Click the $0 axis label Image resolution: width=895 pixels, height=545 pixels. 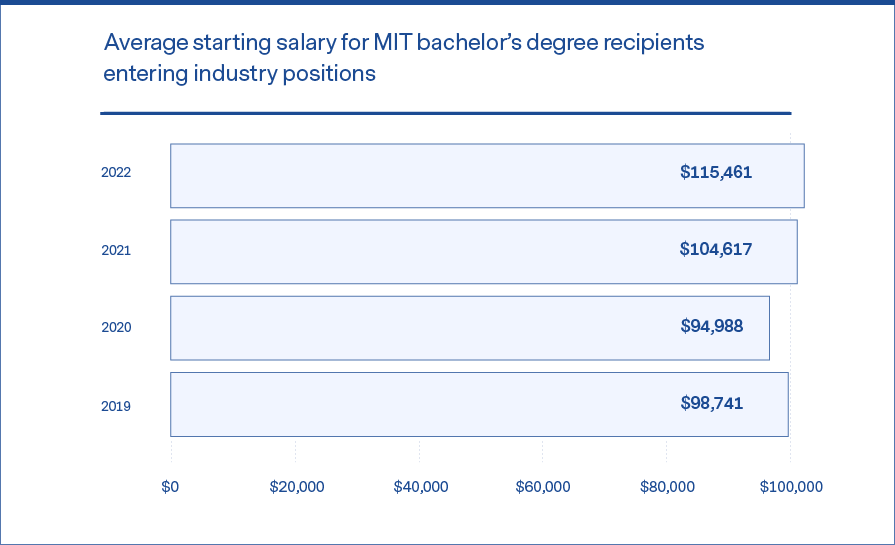170,487
